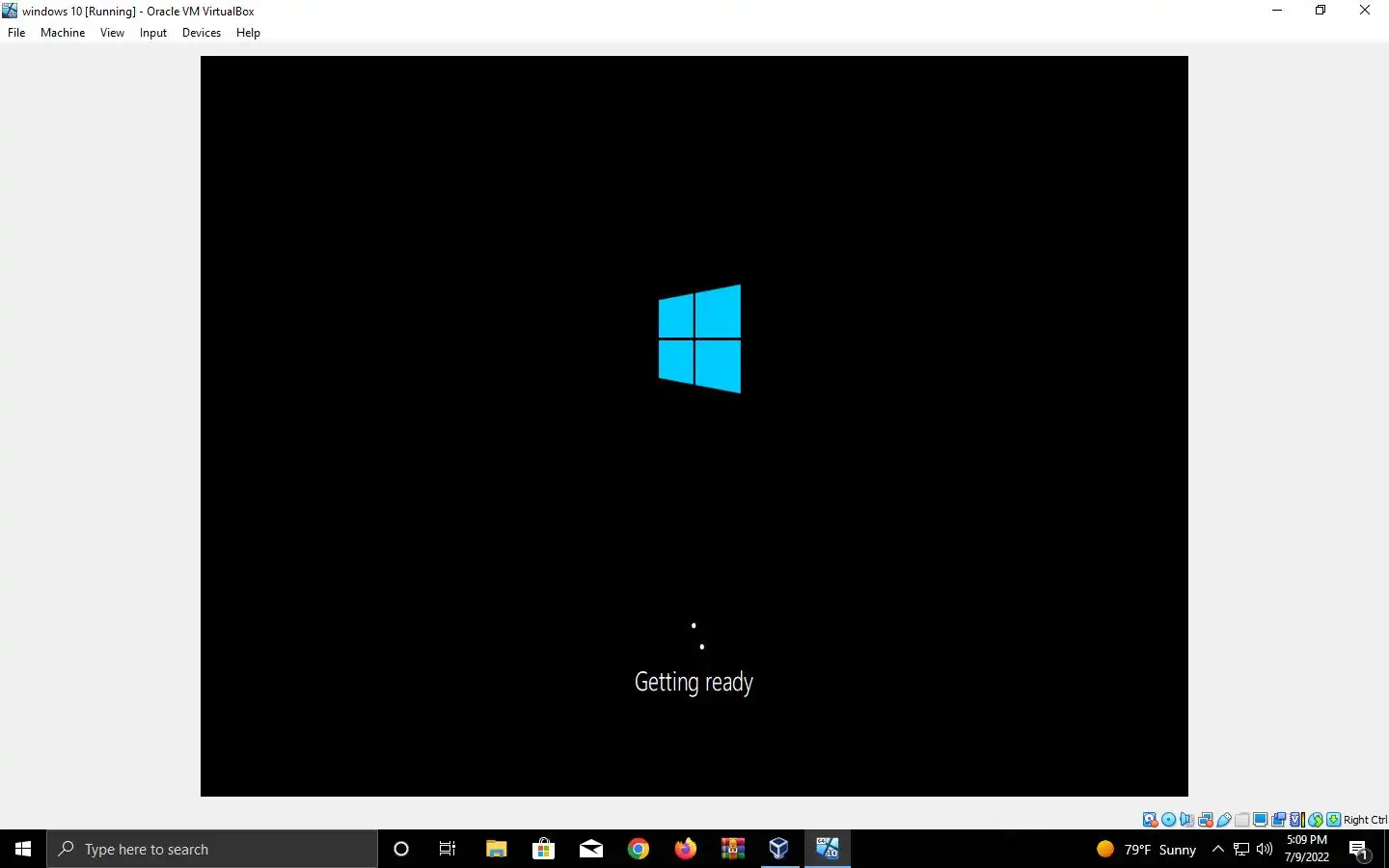Viewport: 1389px width, 868px height.
Task: Click the taskbar search box
Action: tap(212, 849)
